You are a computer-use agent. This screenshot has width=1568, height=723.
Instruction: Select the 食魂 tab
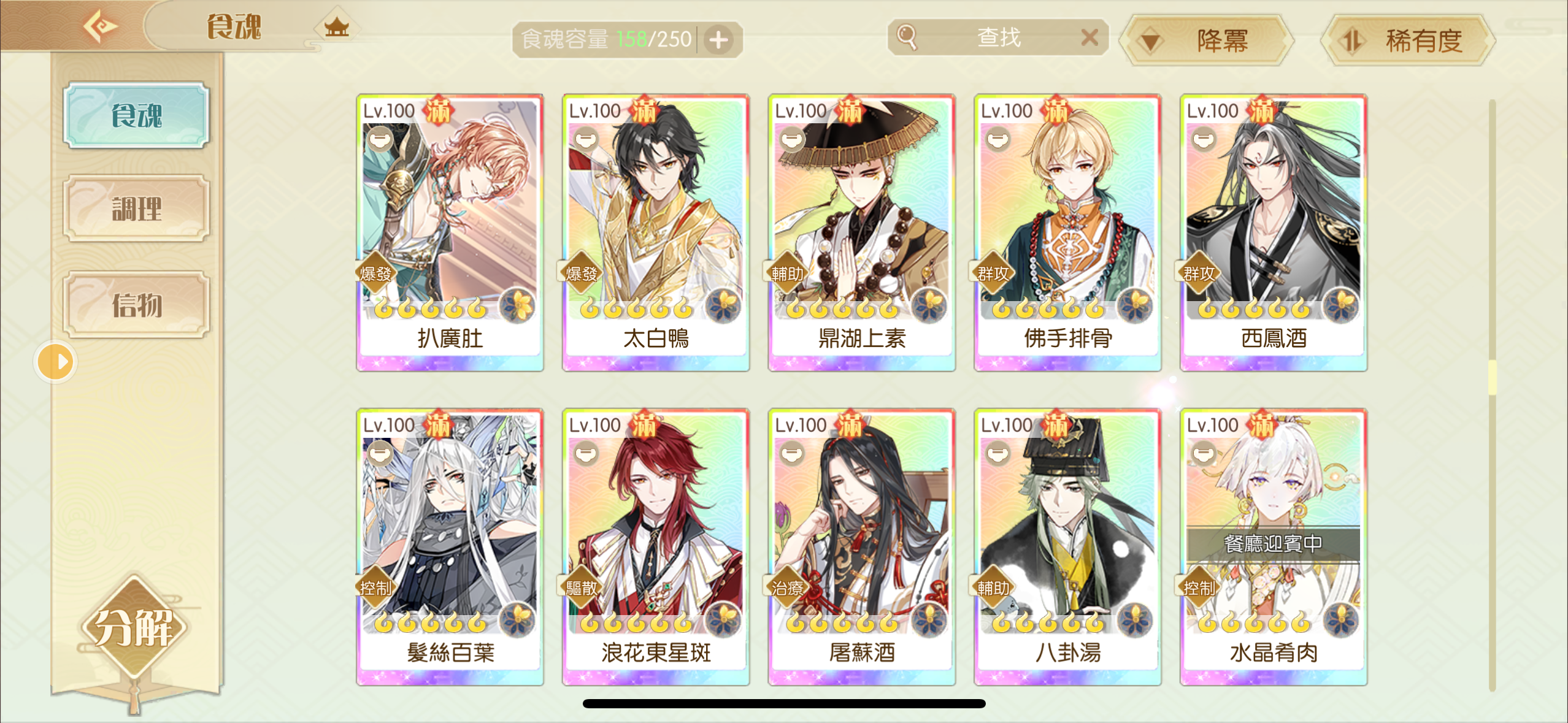(136, 115)
